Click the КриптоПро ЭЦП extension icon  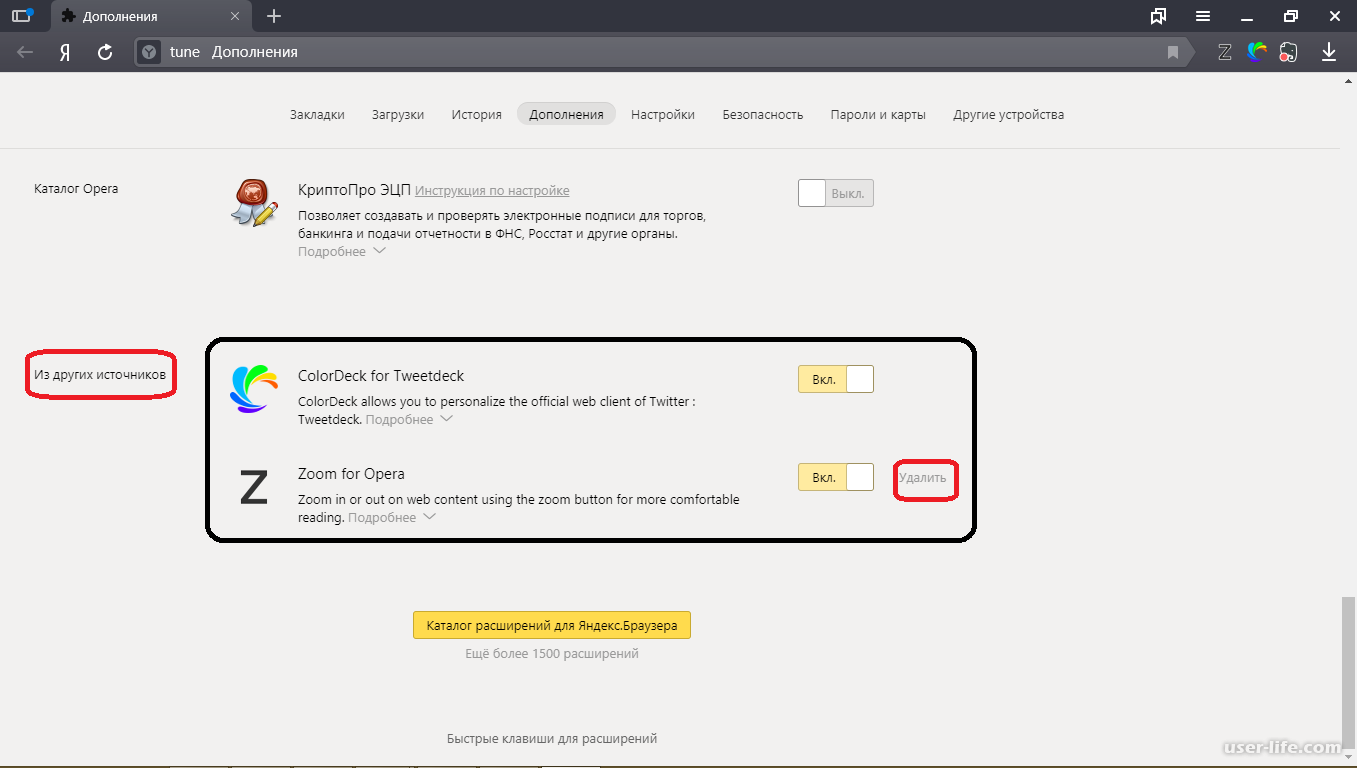(253, 201)
